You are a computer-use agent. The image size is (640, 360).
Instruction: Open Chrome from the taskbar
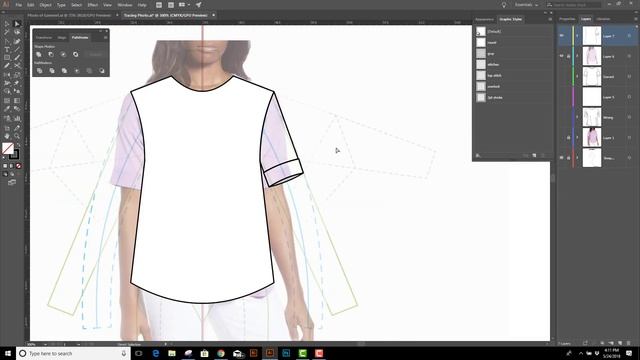pos(221,353)
